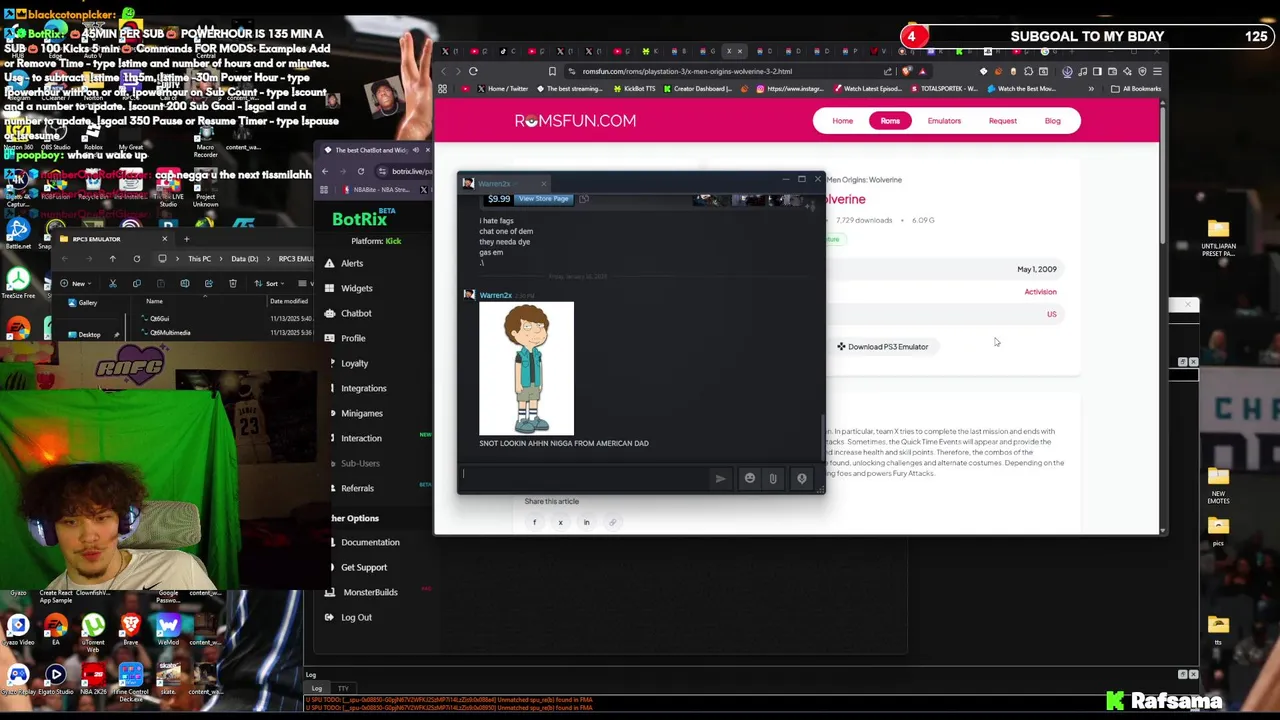Open Alerts in the BotRix sidebar

click(352, 263)
